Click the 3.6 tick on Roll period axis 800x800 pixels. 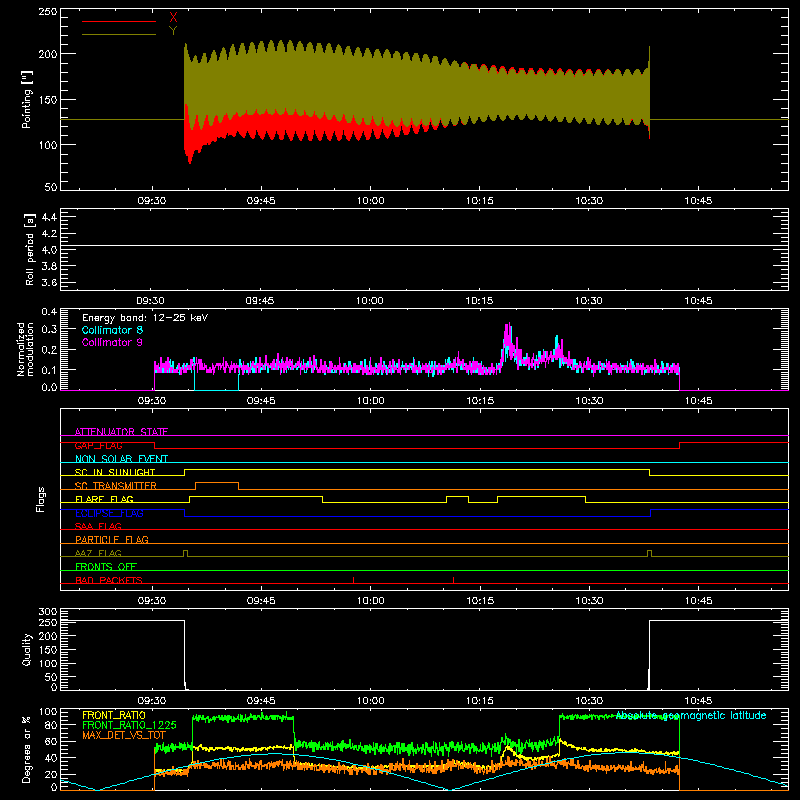49,282
